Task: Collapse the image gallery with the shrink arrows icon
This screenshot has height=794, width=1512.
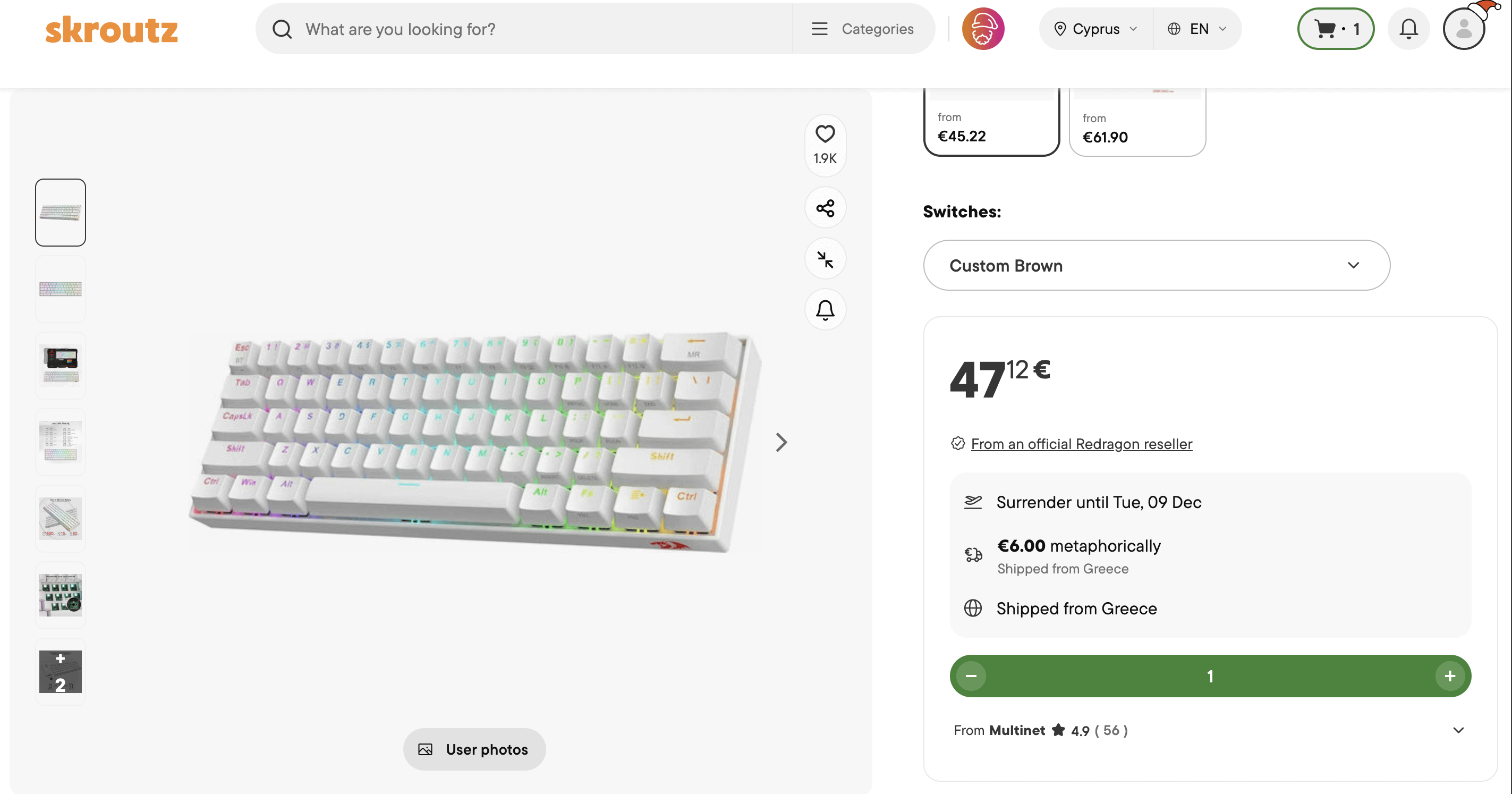Action: [x=825, y=259]
